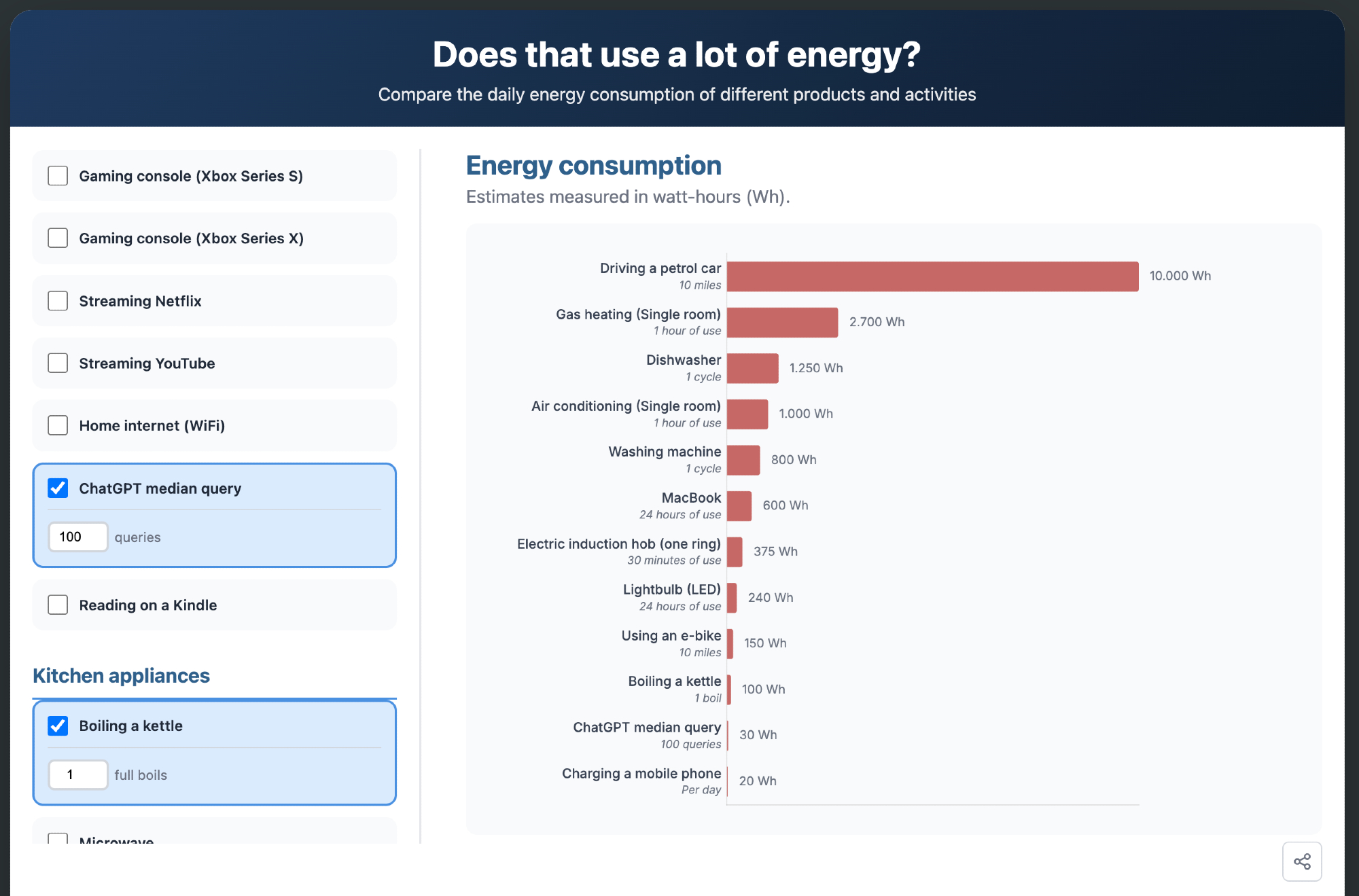
Task: Tick the Streaming Netflix checkbox
Action: pyautogui.click(x=58, y=301)
